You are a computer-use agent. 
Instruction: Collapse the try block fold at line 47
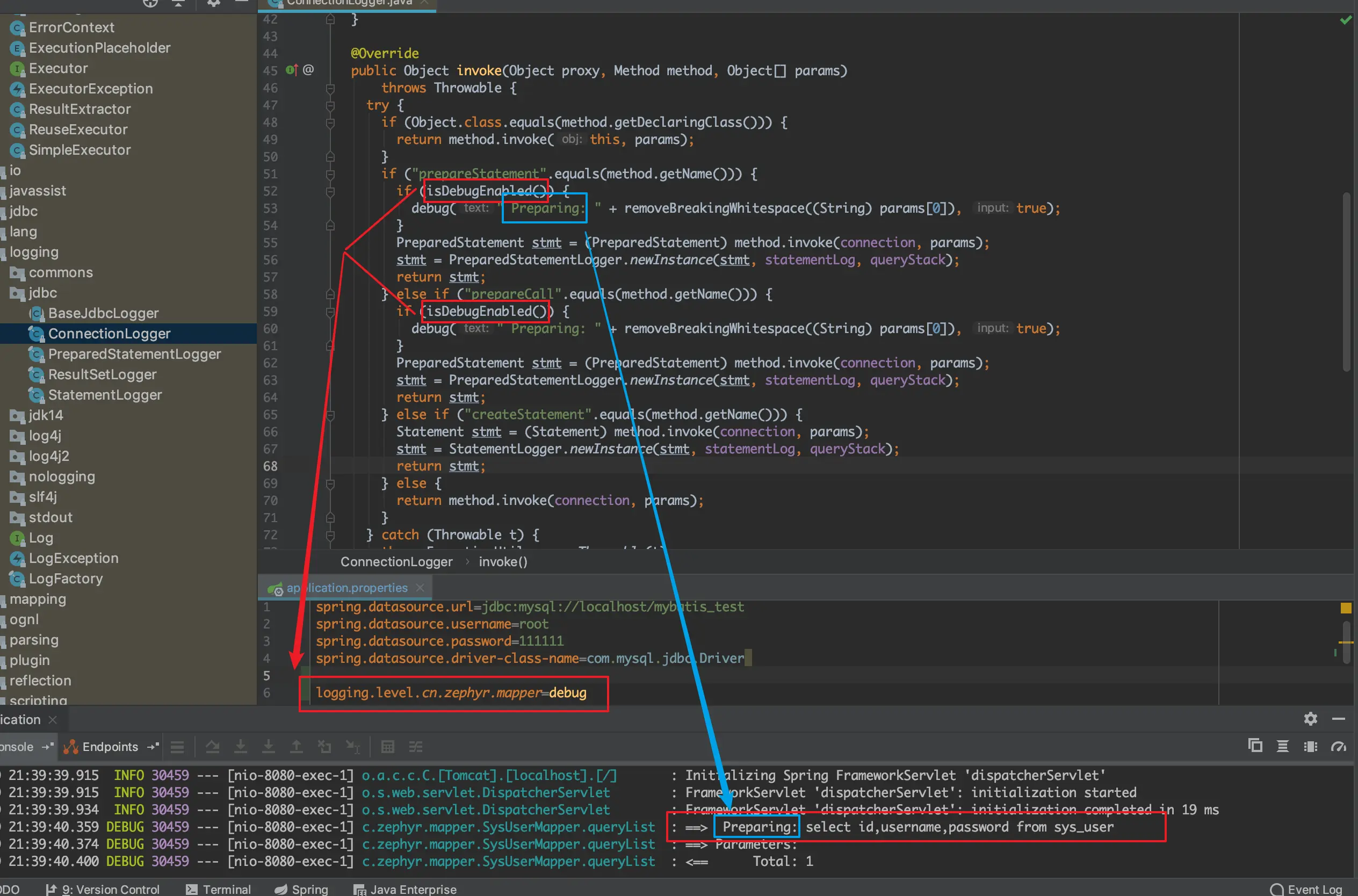(330, 105)
